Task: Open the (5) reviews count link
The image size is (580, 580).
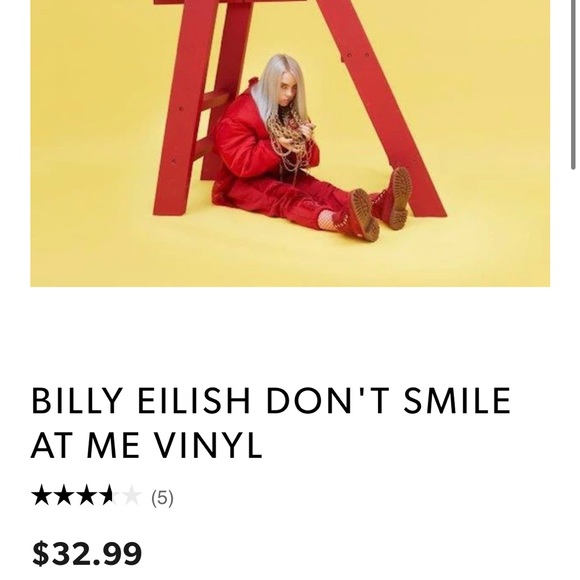Action: pos(162,498)
